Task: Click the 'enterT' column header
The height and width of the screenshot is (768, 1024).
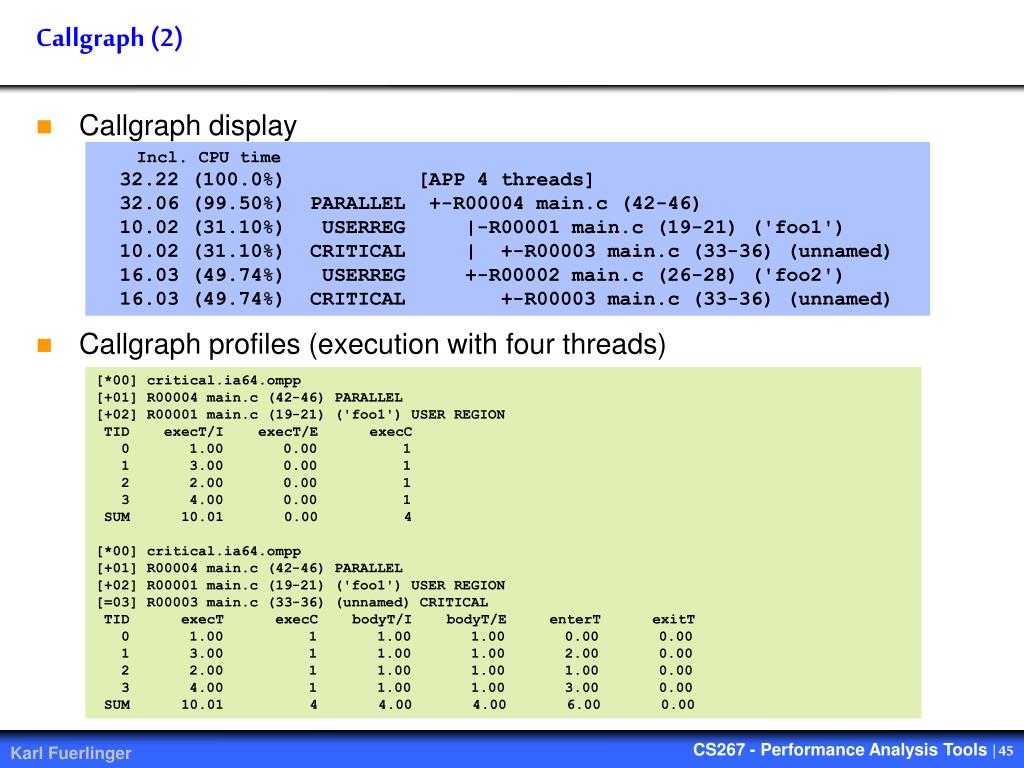Action: pos(575,619)
